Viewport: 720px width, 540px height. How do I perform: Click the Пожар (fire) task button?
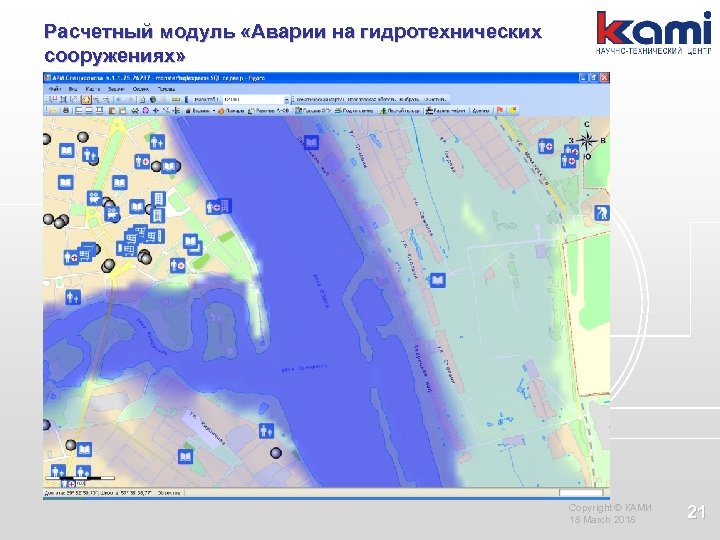point(231,111)
